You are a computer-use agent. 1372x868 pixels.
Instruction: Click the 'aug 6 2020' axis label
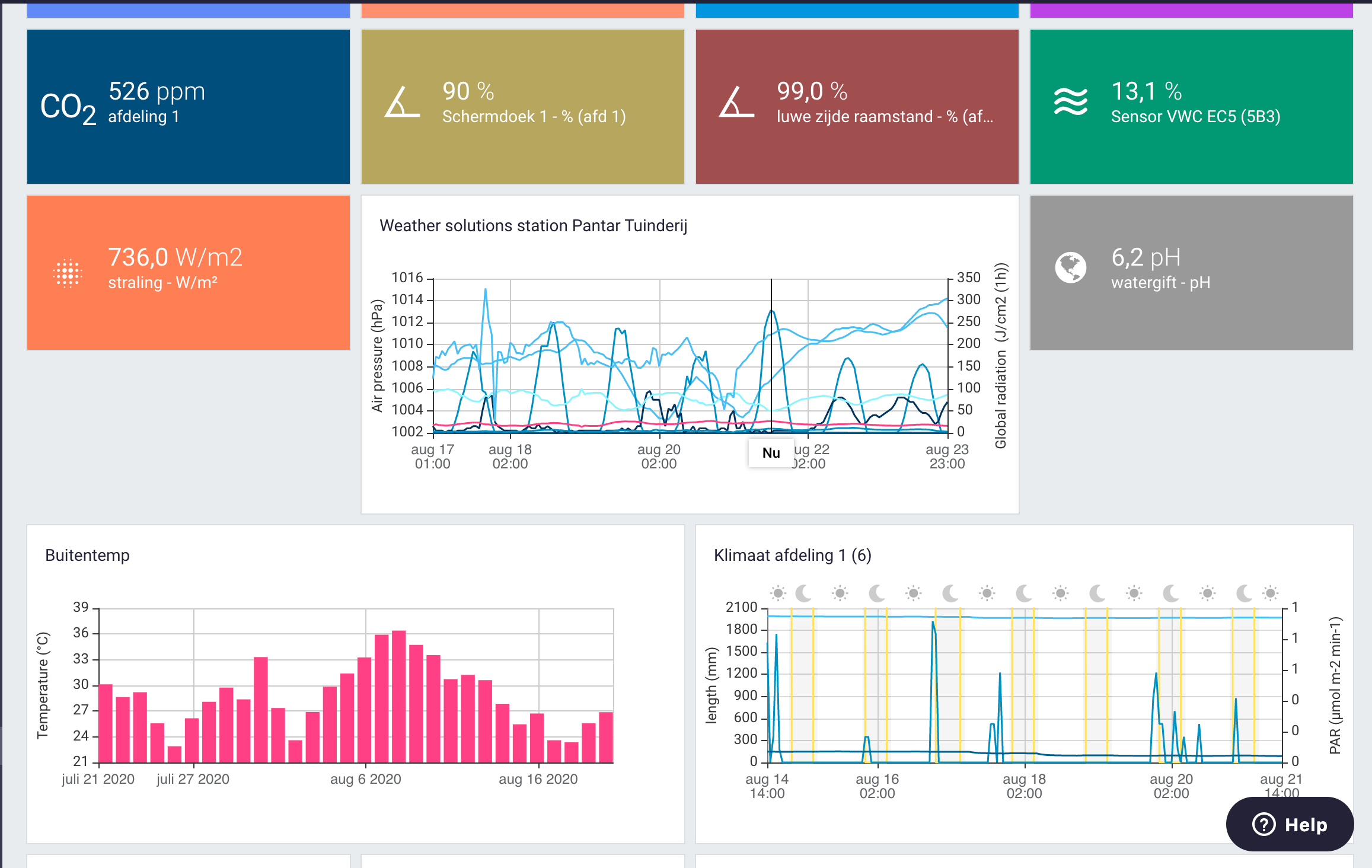click(366, 779)
